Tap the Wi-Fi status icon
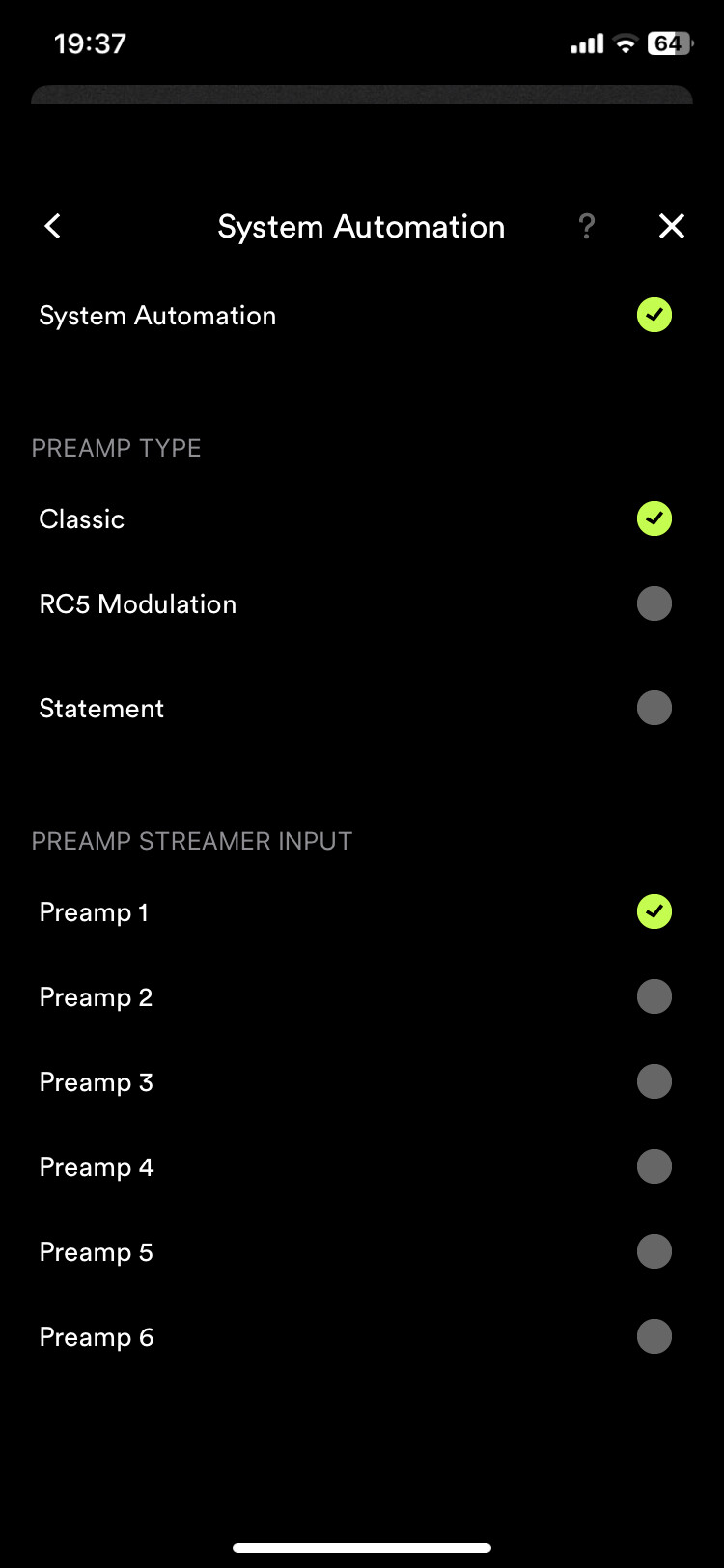 626,43
